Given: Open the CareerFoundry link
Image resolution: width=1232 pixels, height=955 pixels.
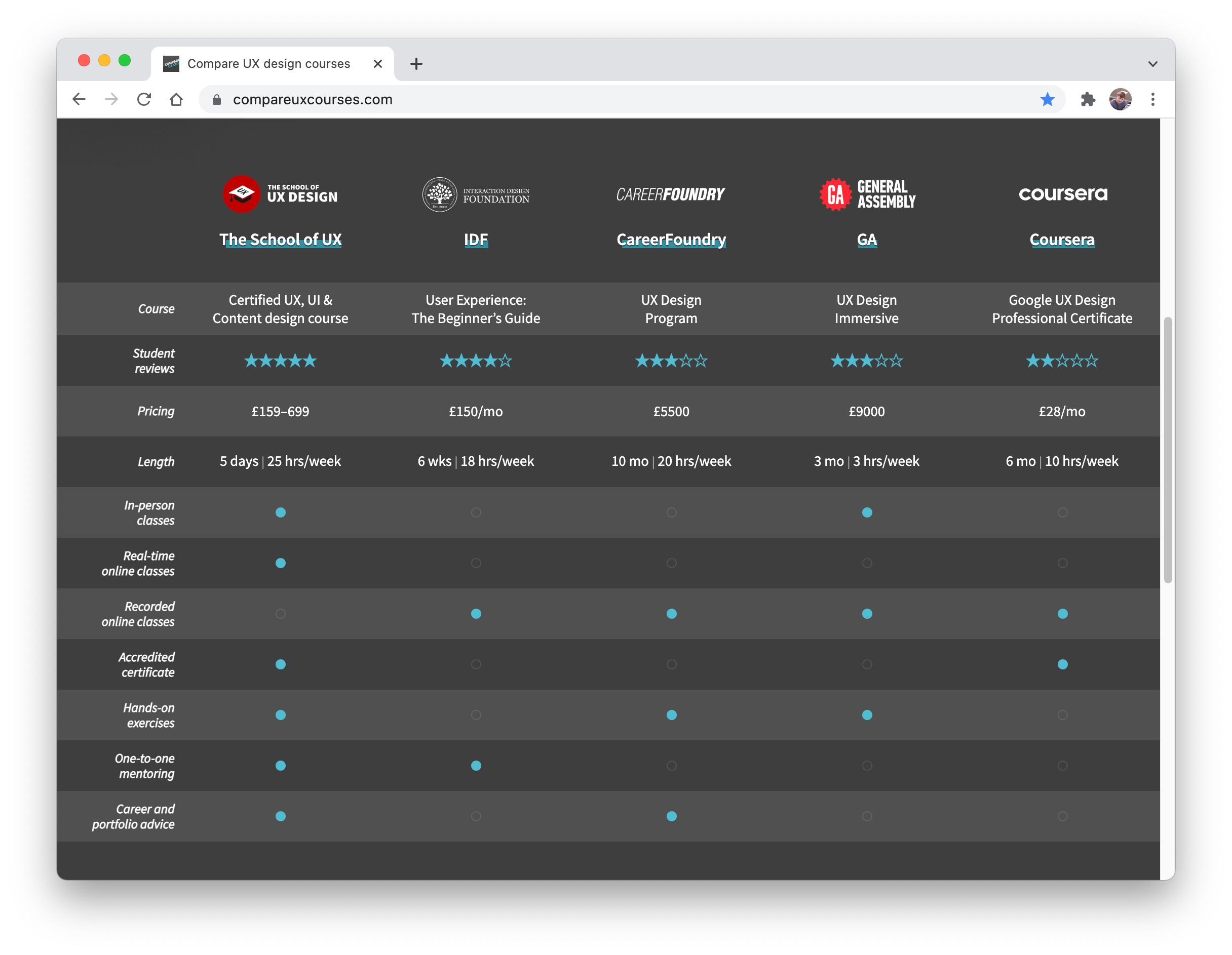Looking at the screenshot, I should tap(671, 240).
